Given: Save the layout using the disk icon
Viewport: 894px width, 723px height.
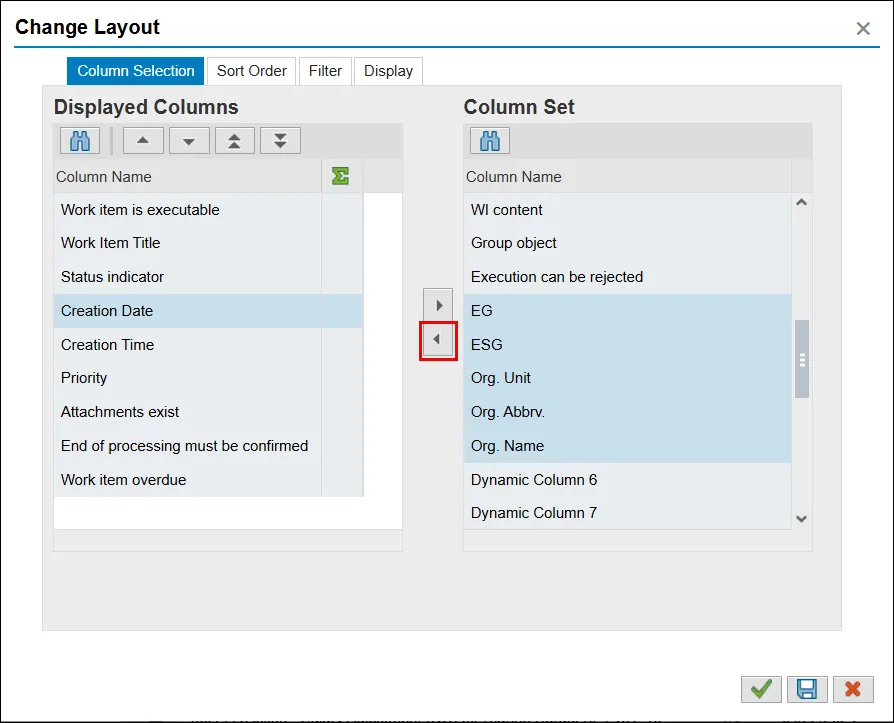Looking at the screenshot, I should tap(807, 689).
